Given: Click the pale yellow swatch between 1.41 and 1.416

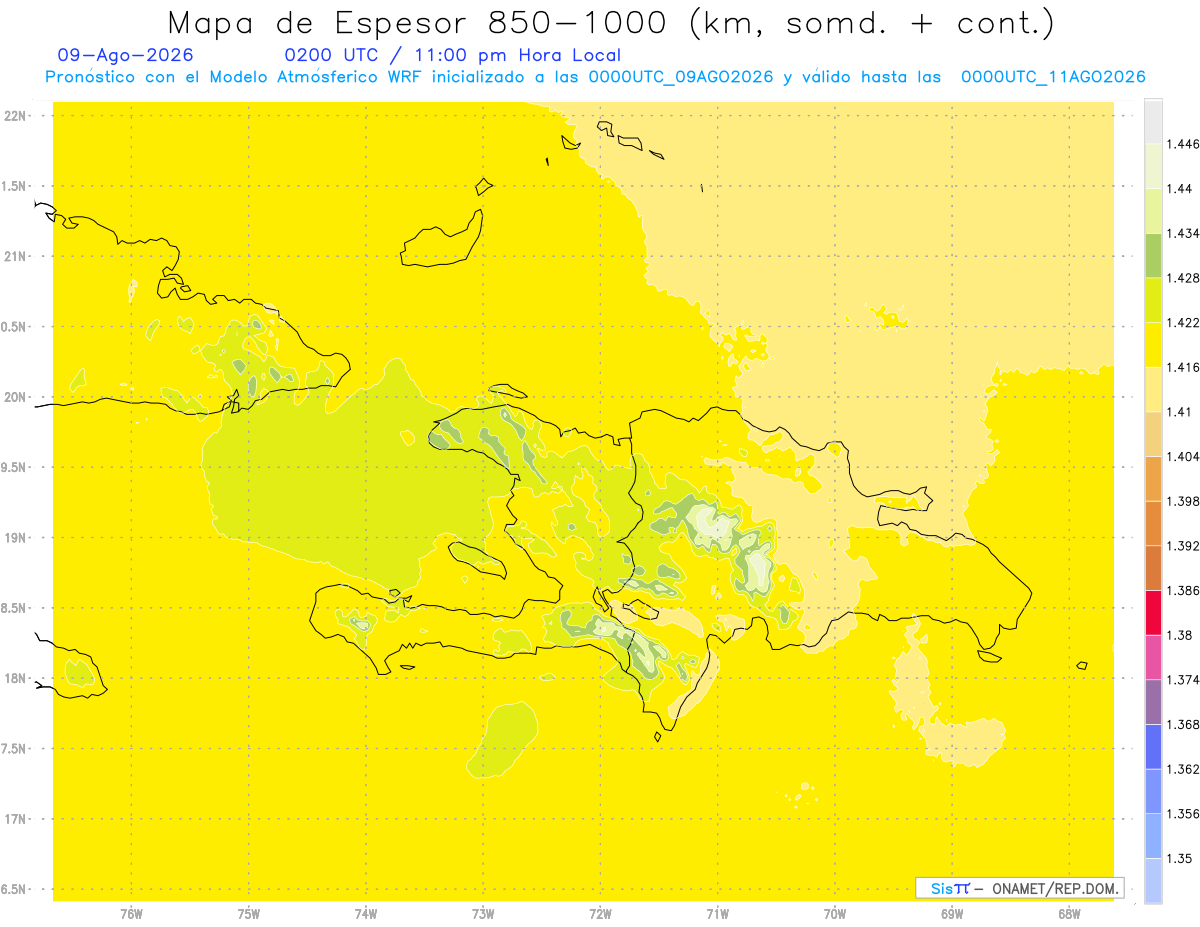Looking at the screenshot, I should tap(1153, 390).
